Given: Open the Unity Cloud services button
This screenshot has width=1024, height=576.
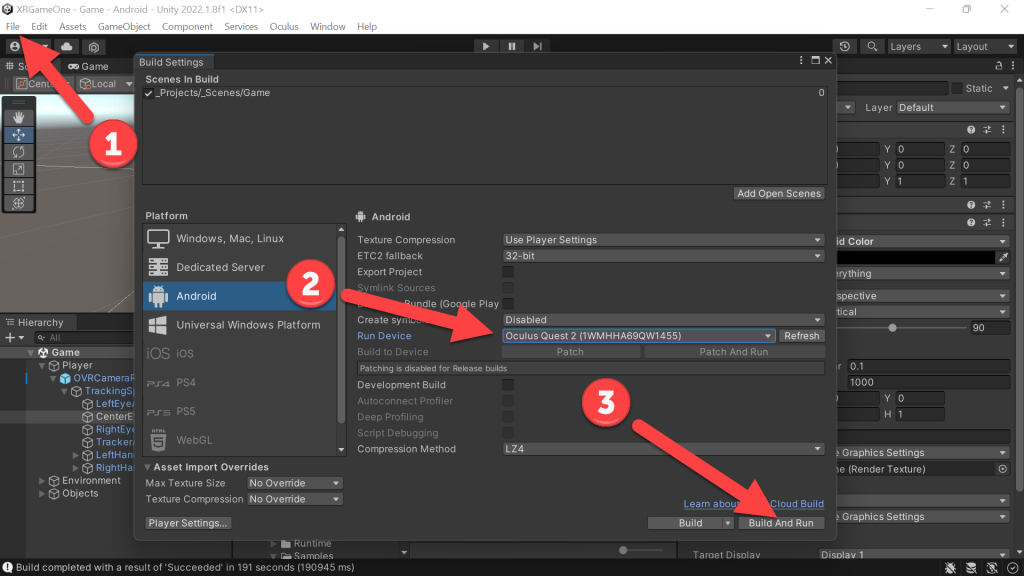Looking at the screenshot, I should click(x=67, y=46).
